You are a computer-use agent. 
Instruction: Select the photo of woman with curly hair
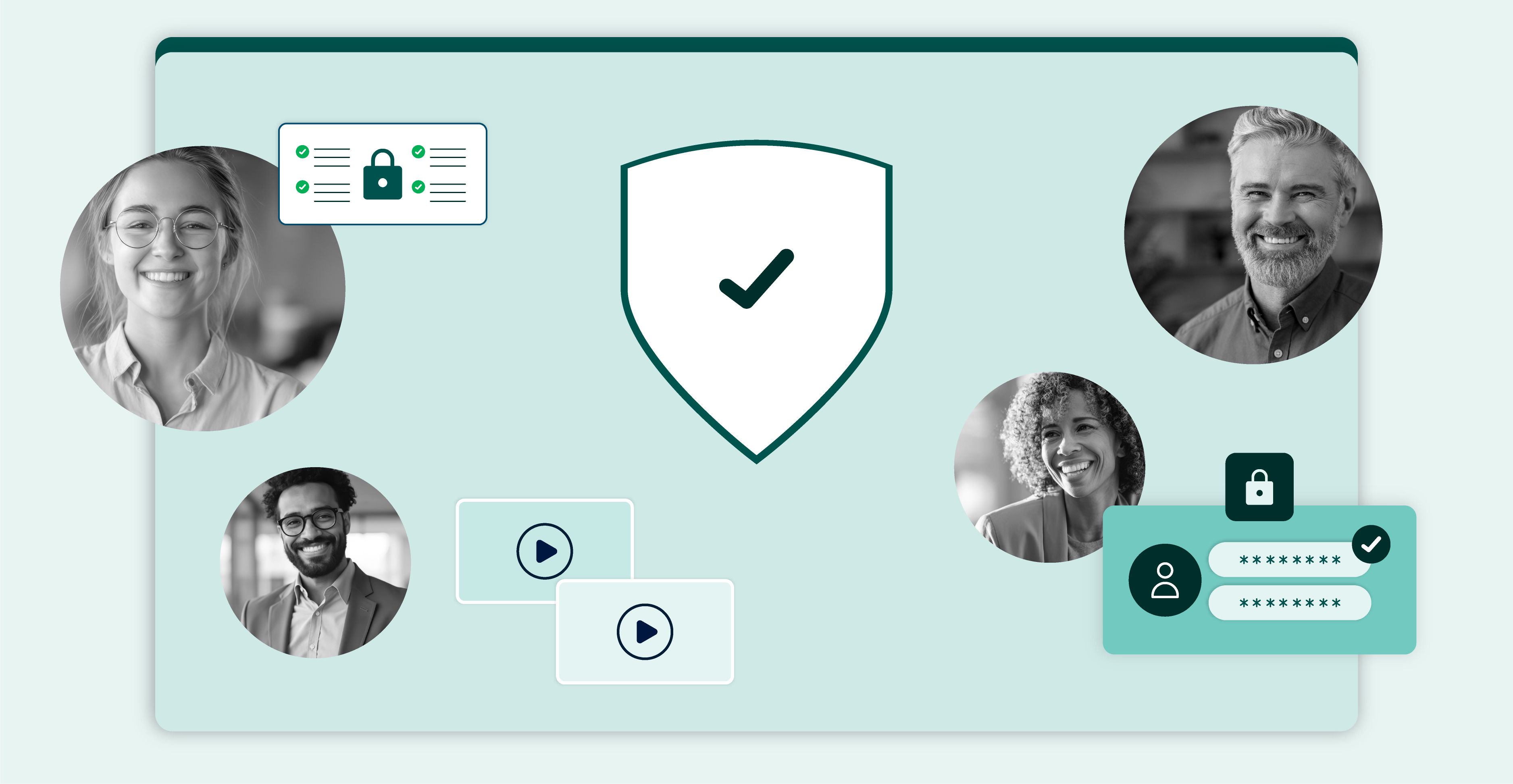coord(1049,467)
